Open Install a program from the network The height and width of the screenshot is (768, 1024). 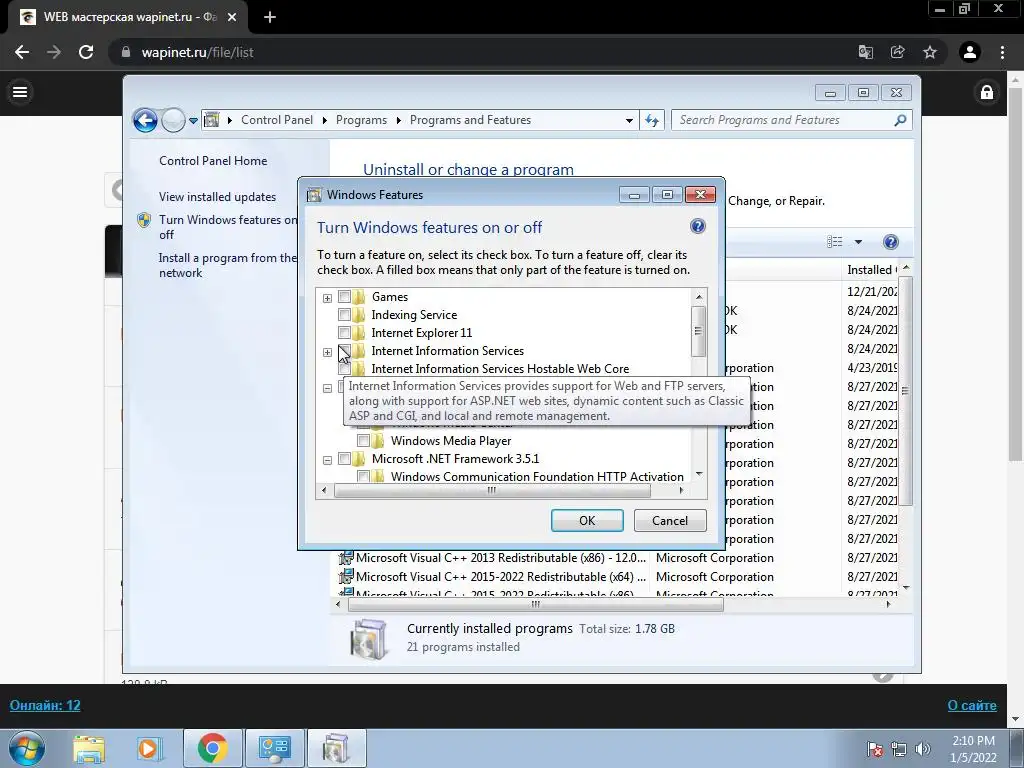point(227,265)
